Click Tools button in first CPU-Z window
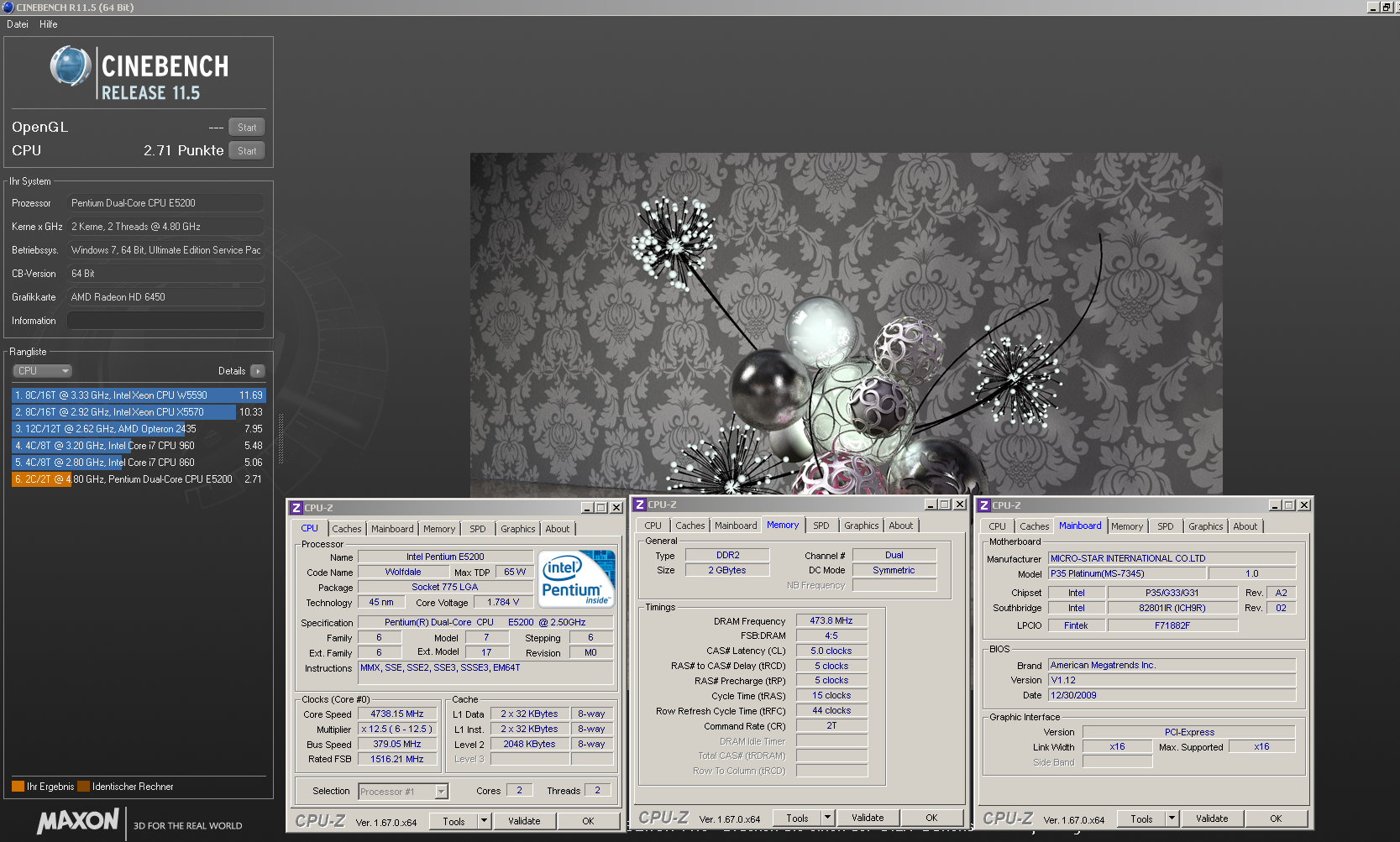Screen dimensions: 1400x842 pyautogui.click(x=454, y=821)
